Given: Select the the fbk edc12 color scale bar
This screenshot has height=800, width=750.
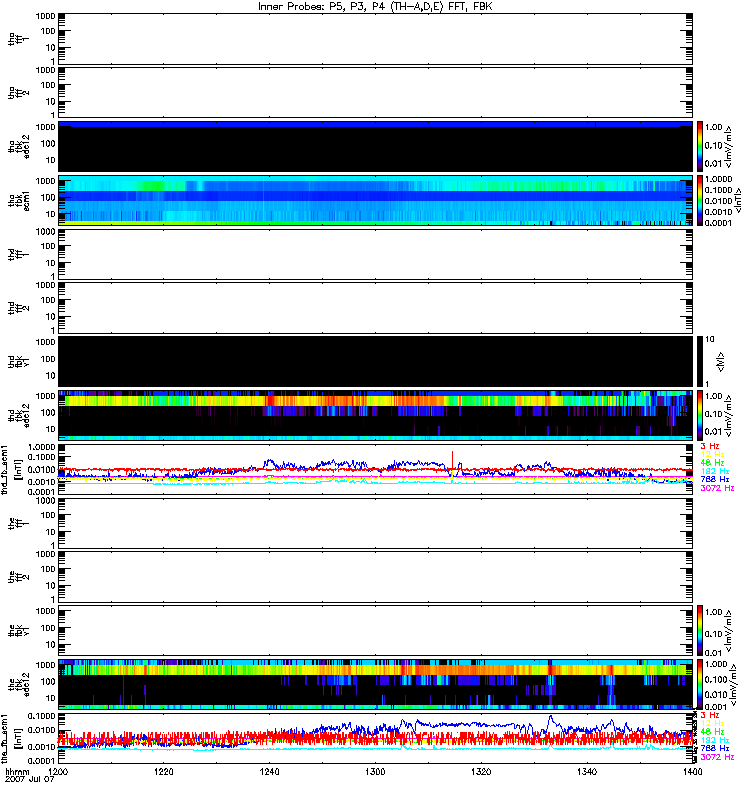Looking at the screenshot, I should click(x=701, y=685).
